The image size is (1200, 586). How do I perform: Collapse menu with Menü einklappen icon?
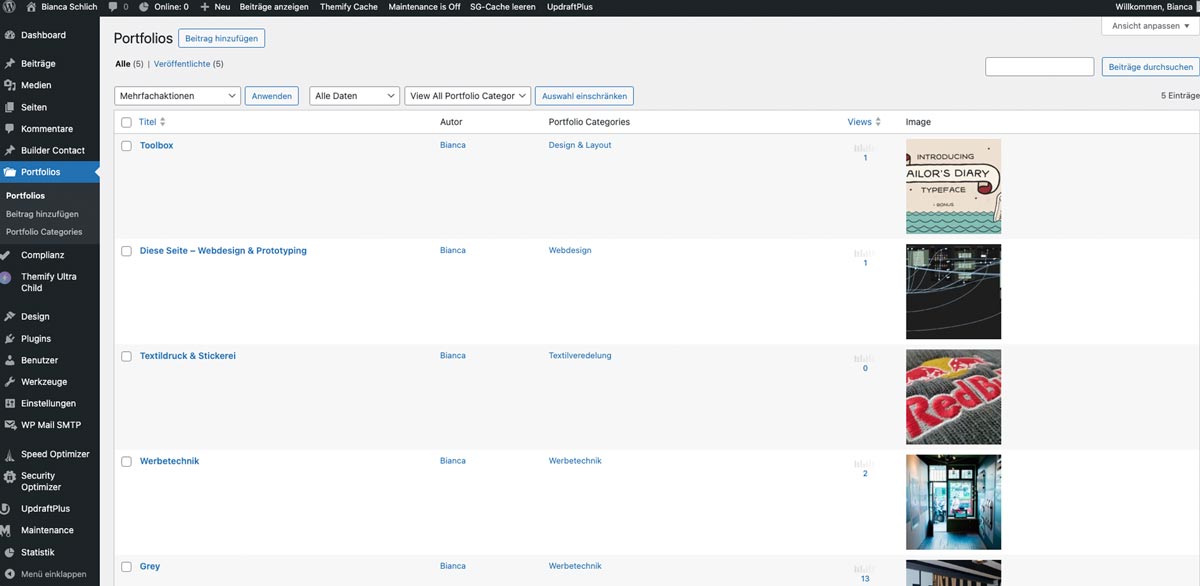(x=9, y=575)
